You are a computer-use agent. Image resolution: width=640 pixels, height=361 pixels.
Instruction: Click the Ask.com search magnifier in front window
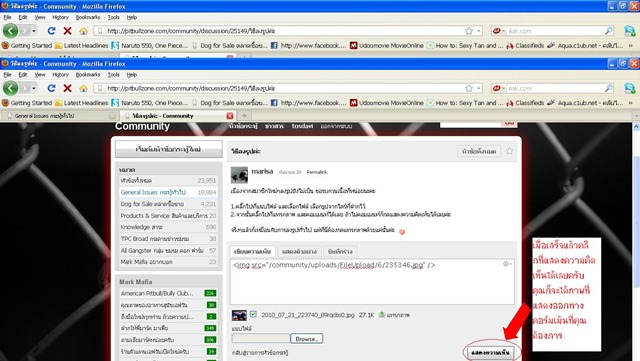(609, 88)
